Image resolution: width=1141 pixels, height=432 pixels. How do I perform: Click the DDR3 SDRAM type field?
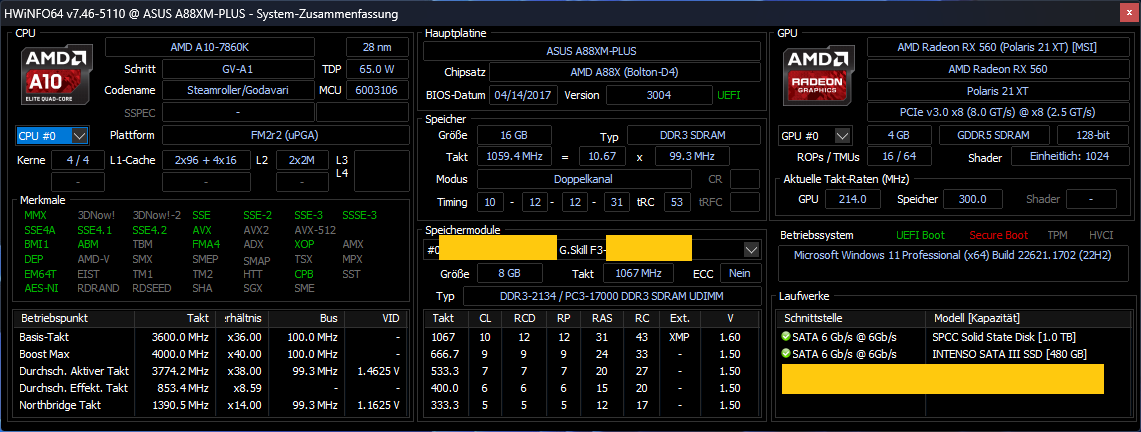693,135
